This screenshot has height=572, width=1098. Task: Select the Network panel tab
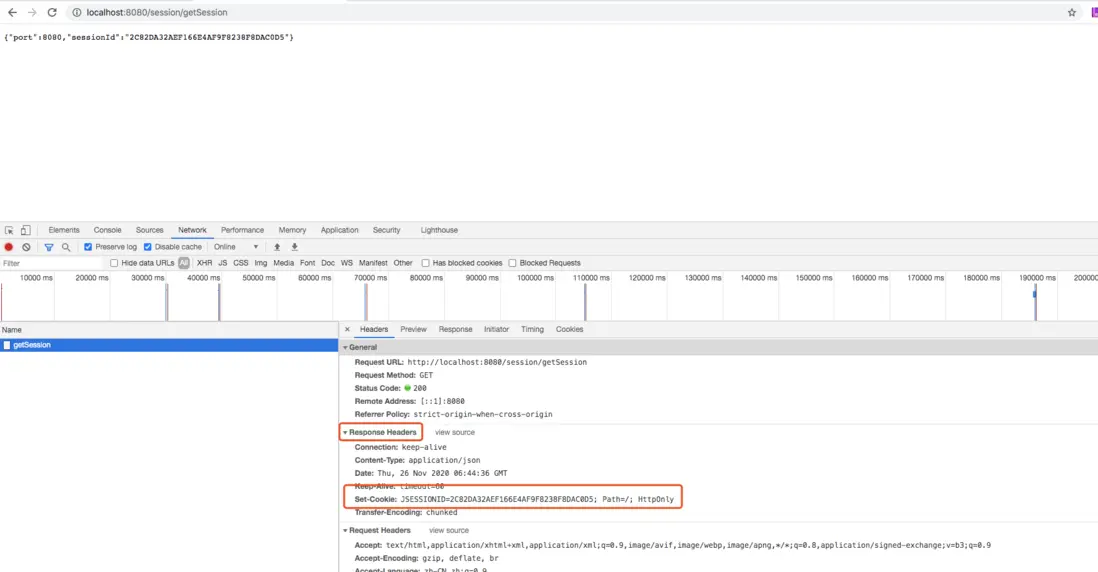click(x=192, y=230)
